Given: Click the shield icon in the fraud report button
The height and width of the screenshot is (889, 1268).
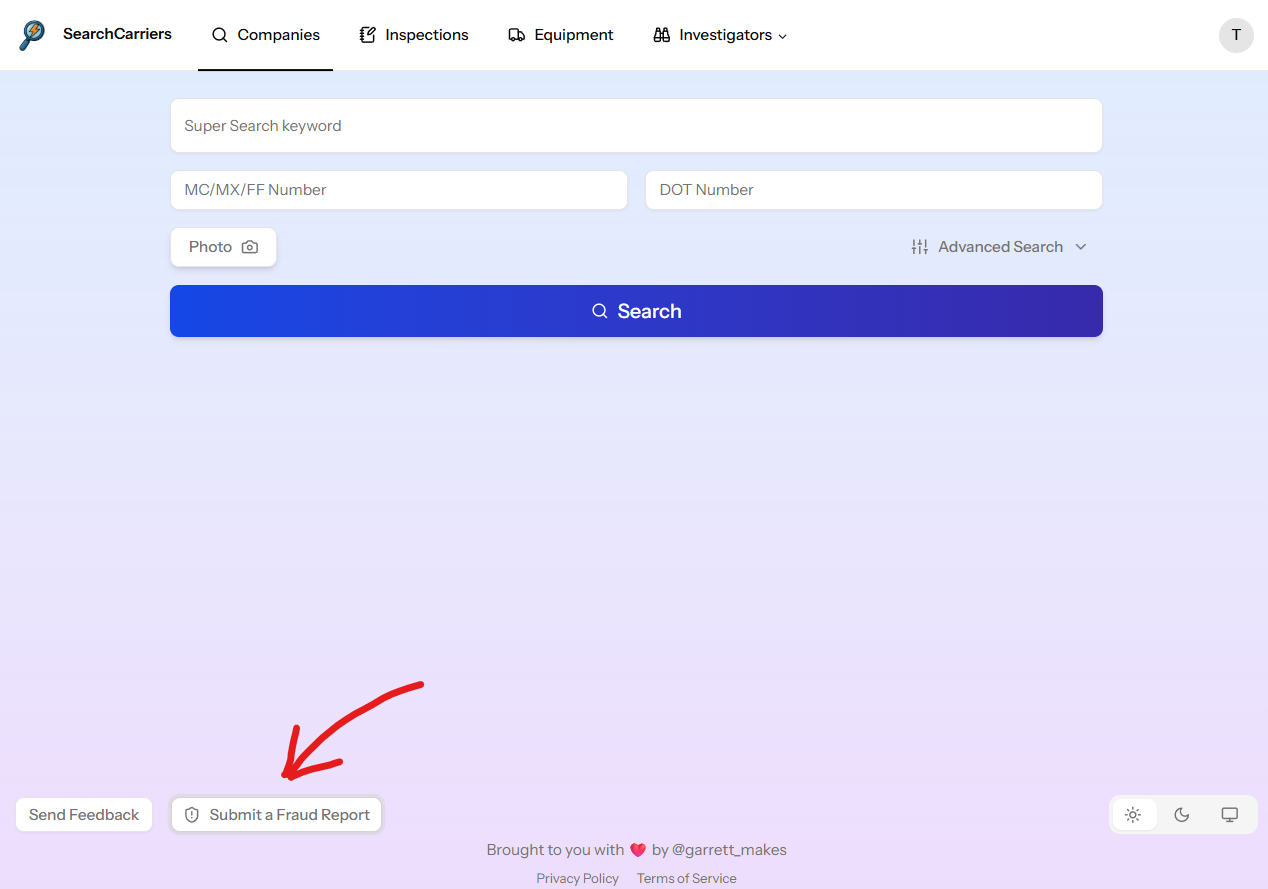Looking at the screenshot, I should (192, 814).
